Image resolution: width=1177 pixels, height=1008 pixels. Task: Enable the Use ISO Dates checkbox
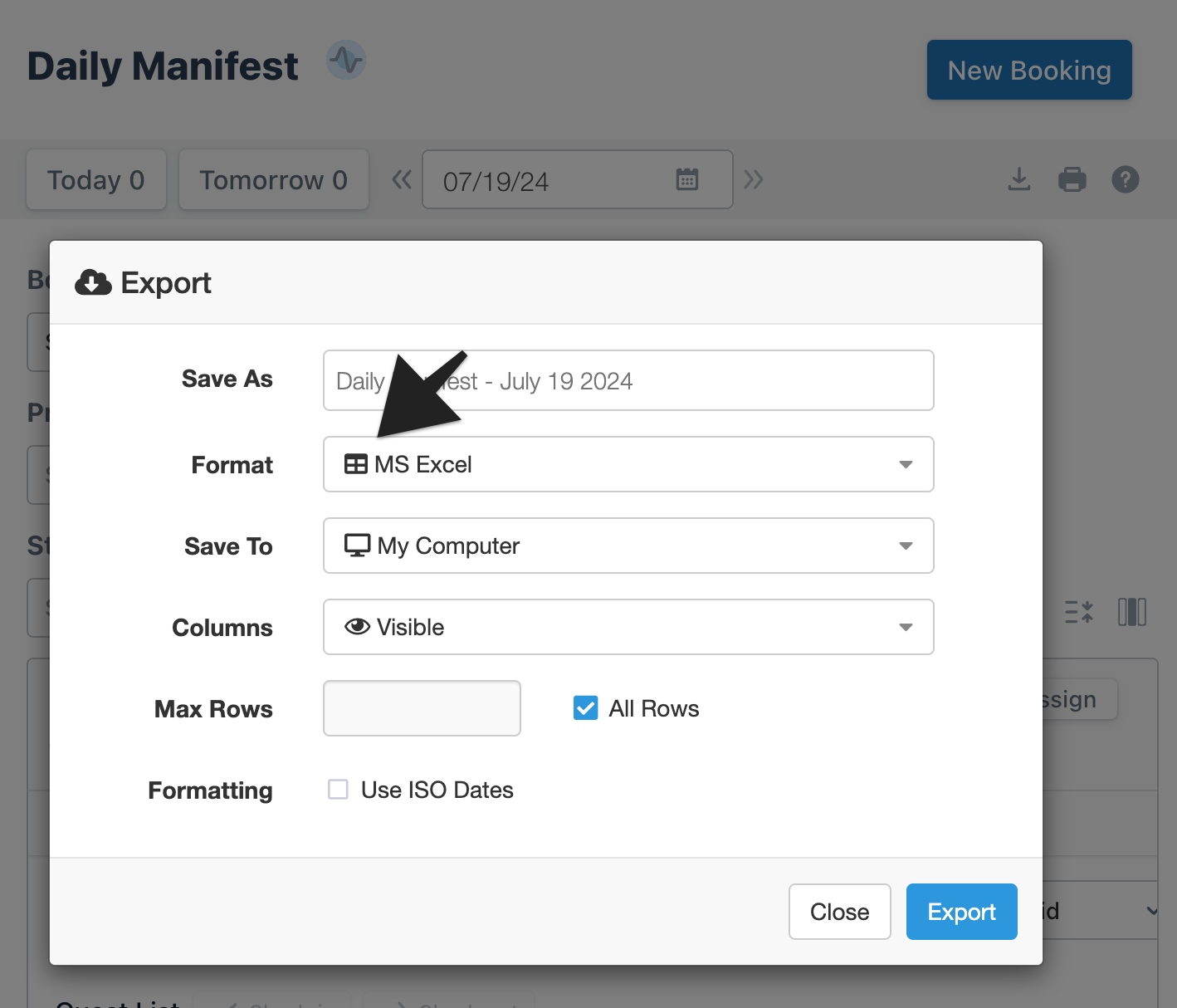tap(338, 789)
